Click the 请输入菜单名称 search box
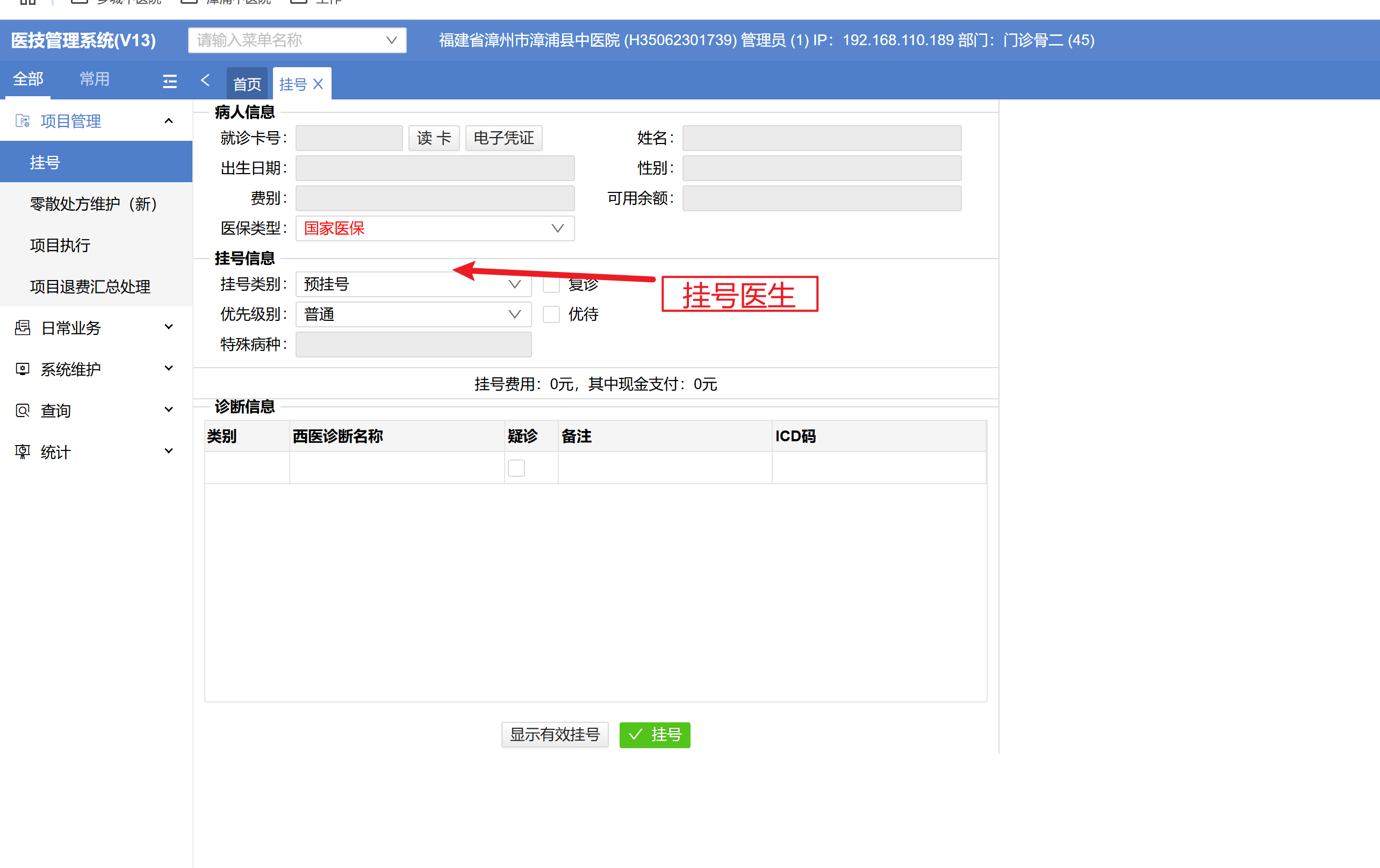The width and height of the screenshot is (1380, 868). (290, 40)
